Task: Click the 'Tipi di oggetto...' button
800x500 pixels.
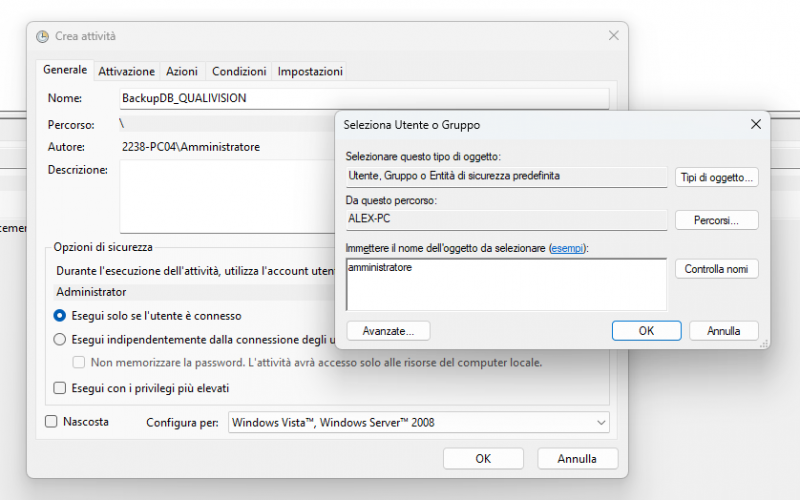Action: (x=717, y=177)
